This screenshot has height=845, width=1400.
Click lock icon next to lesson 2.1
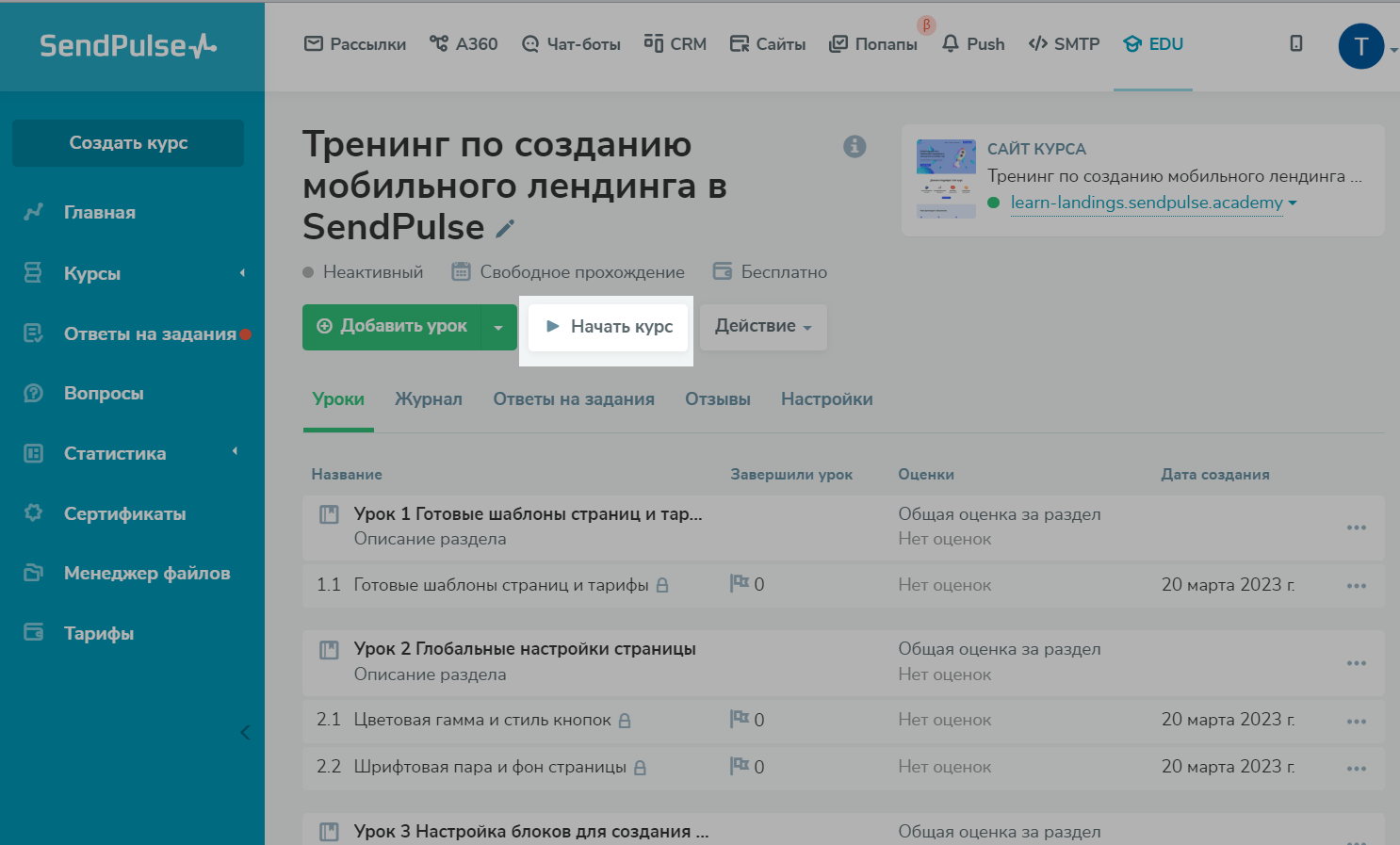coord(625,721)
